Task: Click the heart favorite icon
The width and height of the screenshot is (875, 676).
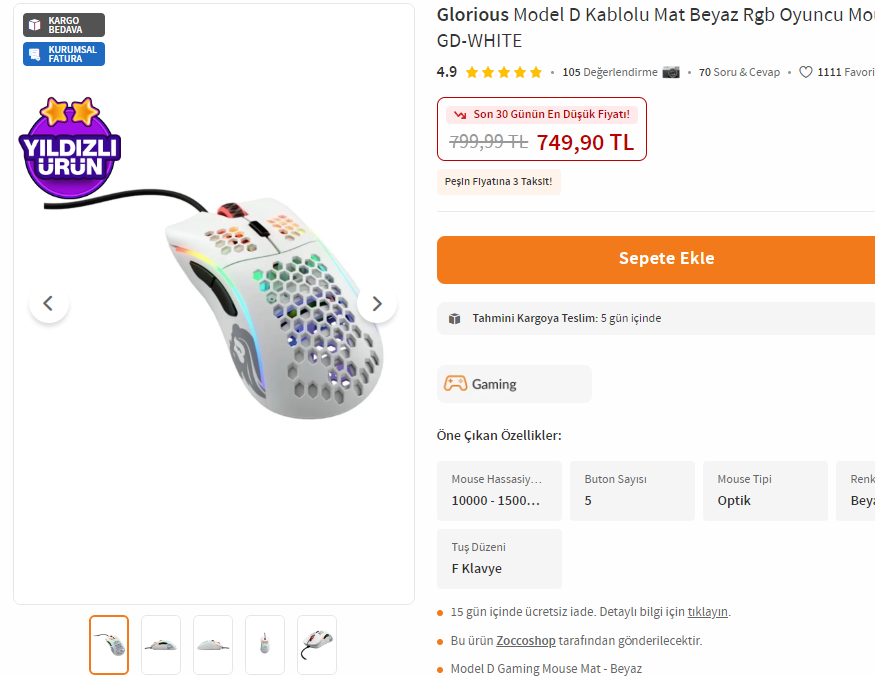Action: (805, 72)
